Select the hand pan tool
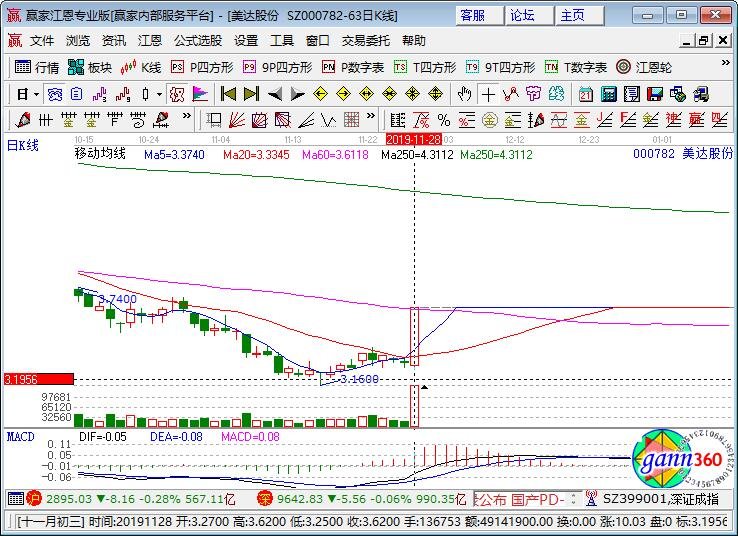 pyautogui.click(x=465, y=95)
